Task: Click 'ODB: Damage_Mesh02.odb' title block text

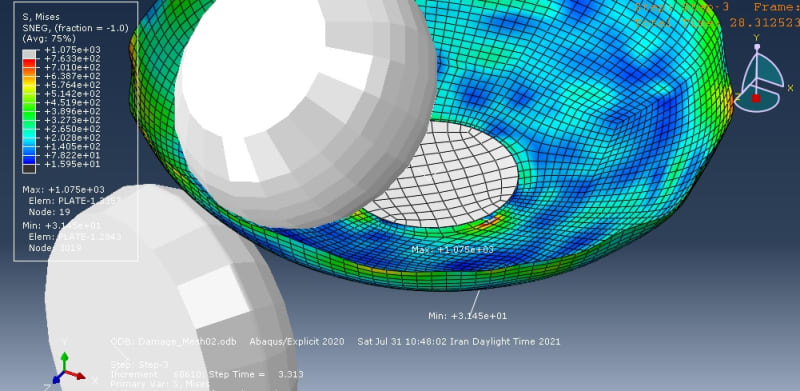Action: coord(173,341)
